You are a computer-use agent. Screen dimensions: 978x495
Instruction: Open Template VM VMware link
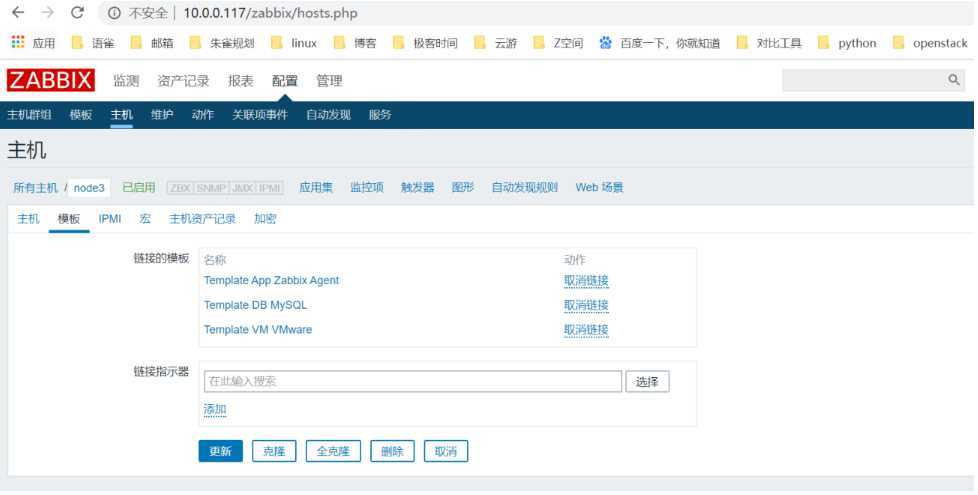(x=258, y=330)
